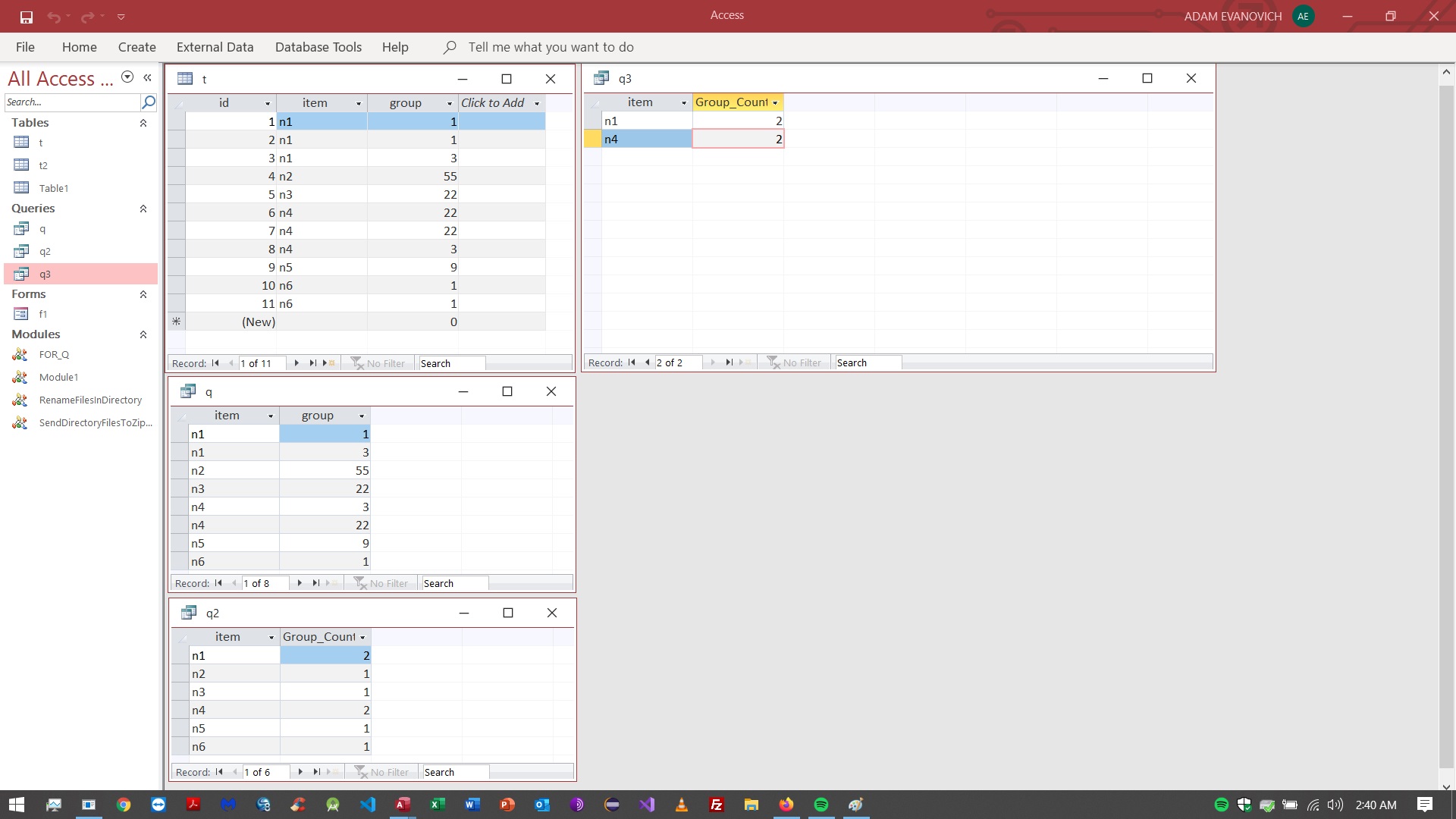The height and width of the screenshot is (819, 1456).
Task: Go to first record in q3 window
Action: tap(632, 362)
